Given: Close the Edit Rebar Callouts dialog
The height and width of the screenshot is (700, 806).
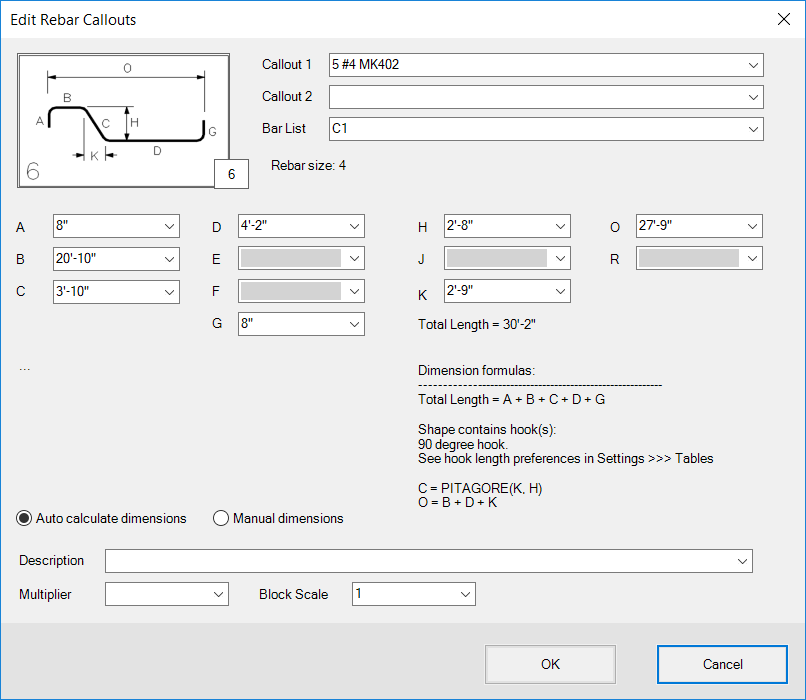Looking at the screenshot, I should 784,20.
